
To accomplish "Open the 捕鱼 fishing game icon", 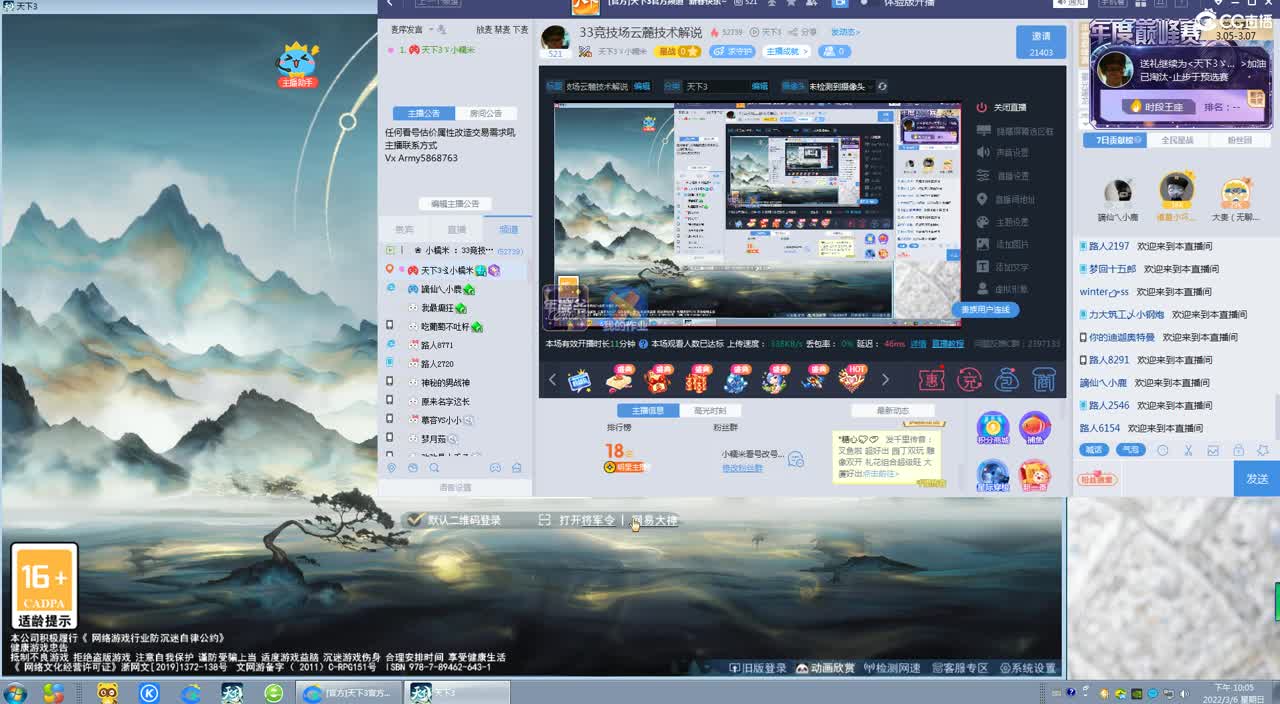I will (1035, 428).
